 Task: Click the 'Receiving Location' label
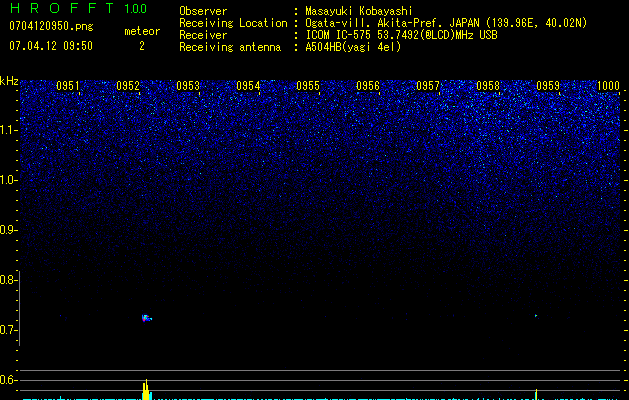coord(233,23)
